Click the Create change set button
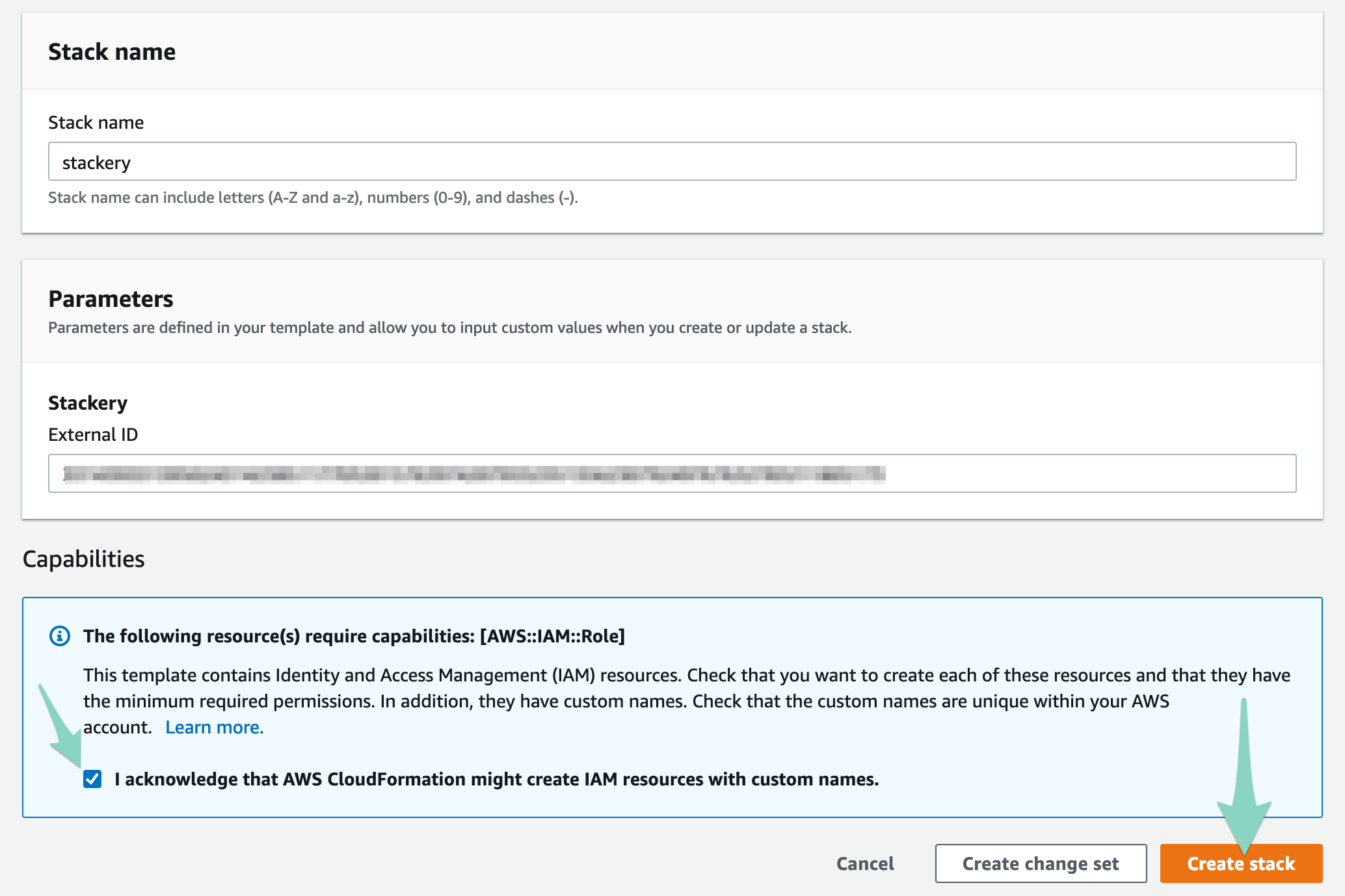Screen dimensions: 1345x896 tap(1040, 863)
